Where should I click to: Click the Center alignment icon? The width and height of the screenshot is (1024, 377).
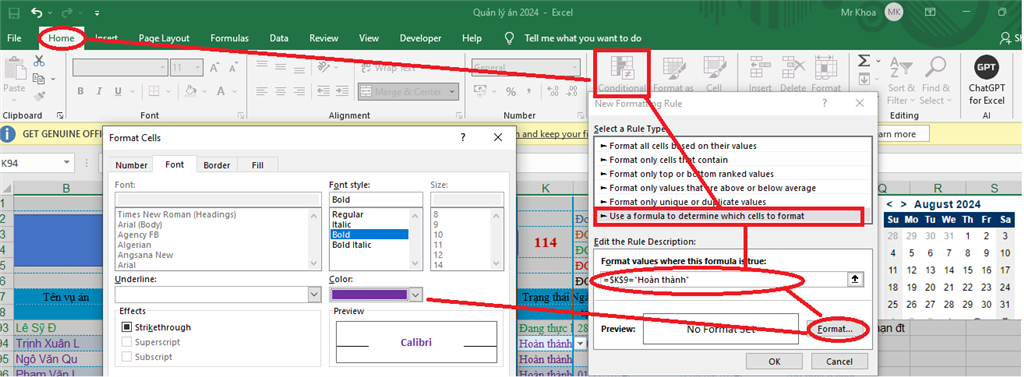280,91
